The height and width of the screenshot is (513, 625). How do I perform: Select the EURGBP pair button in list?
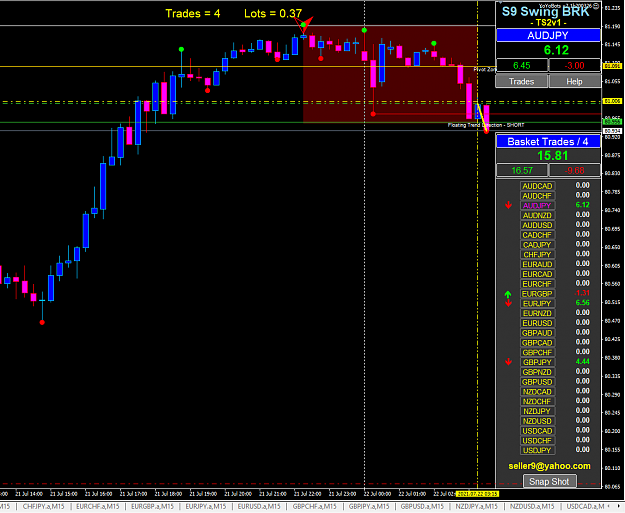coord(537,294)
